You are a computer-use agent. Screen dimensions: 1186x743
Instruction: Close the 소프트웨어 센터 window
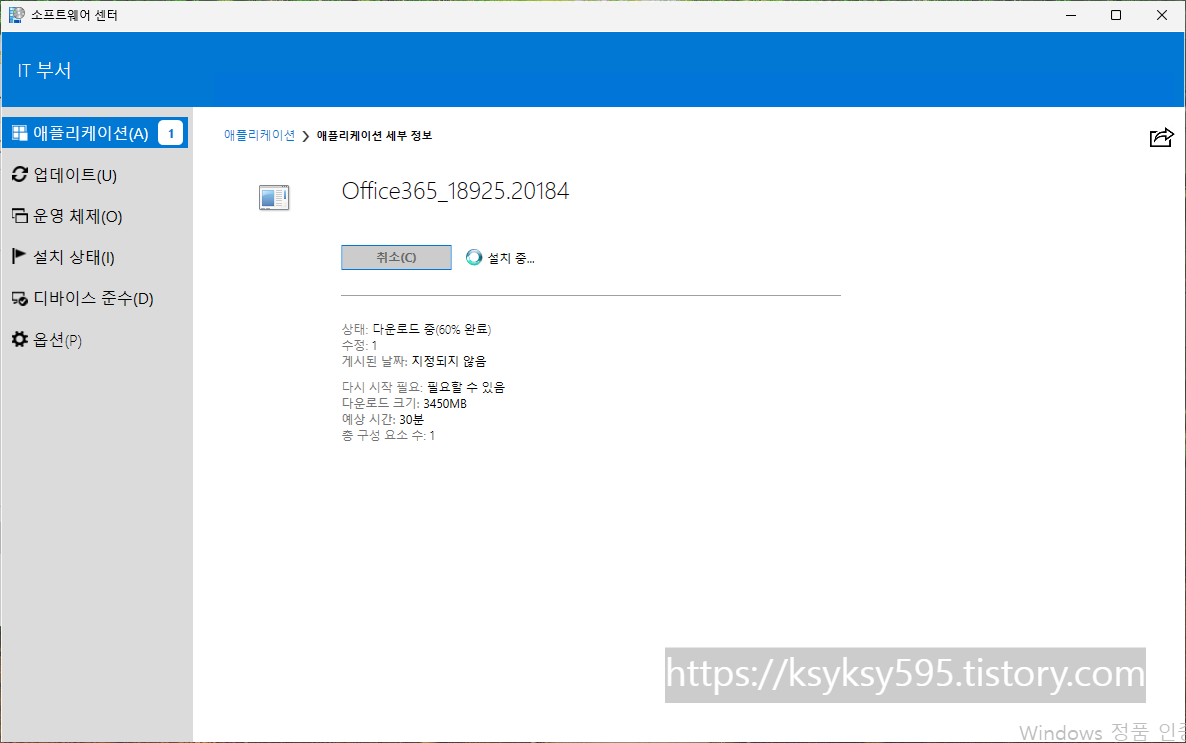(x=1162, y=15)
